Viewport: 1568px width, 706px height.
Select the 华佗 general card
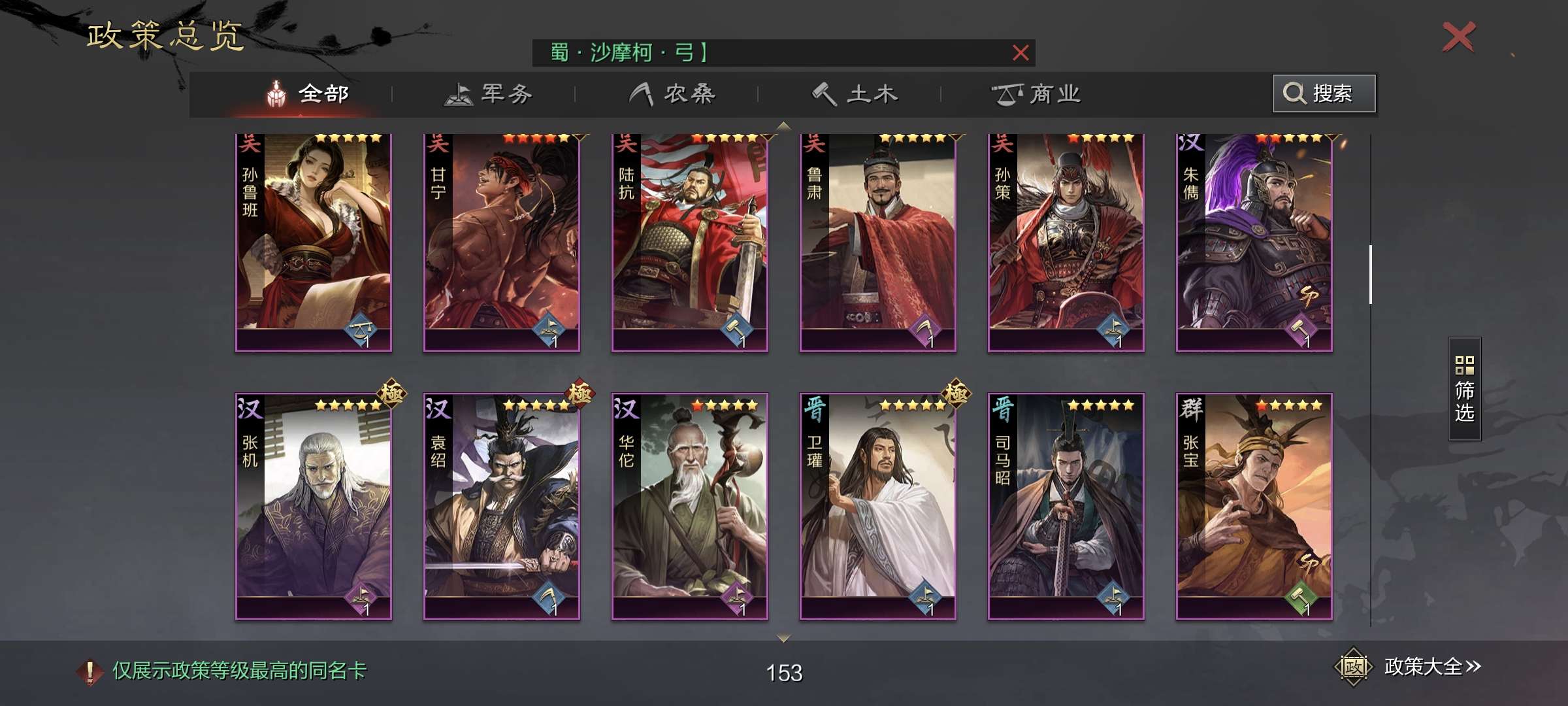pos(690,506)
